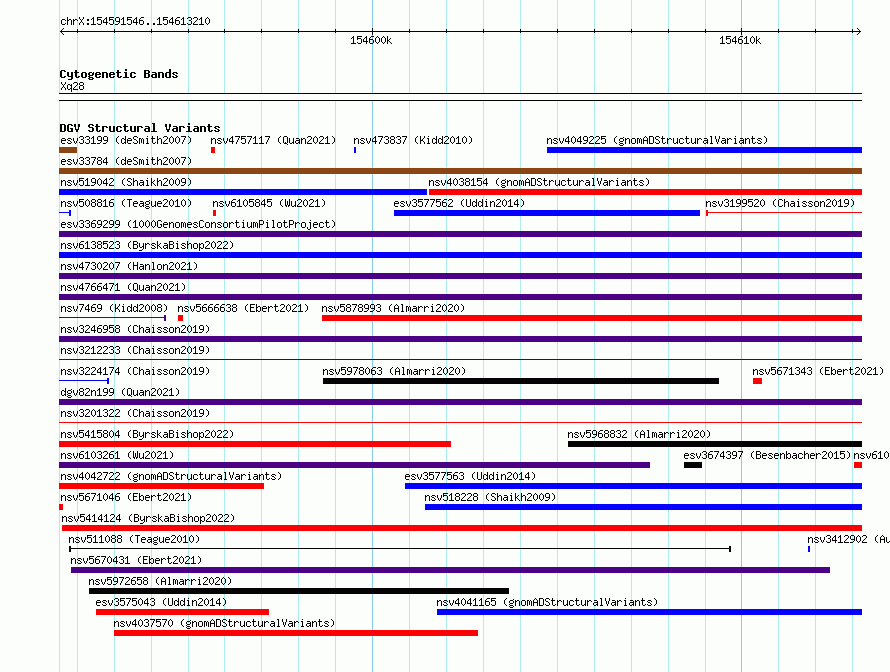Viewport: 890px width, 672px height.
Task: Open nsv4037570 gnomAD variant label
Action: coord(224,623)
